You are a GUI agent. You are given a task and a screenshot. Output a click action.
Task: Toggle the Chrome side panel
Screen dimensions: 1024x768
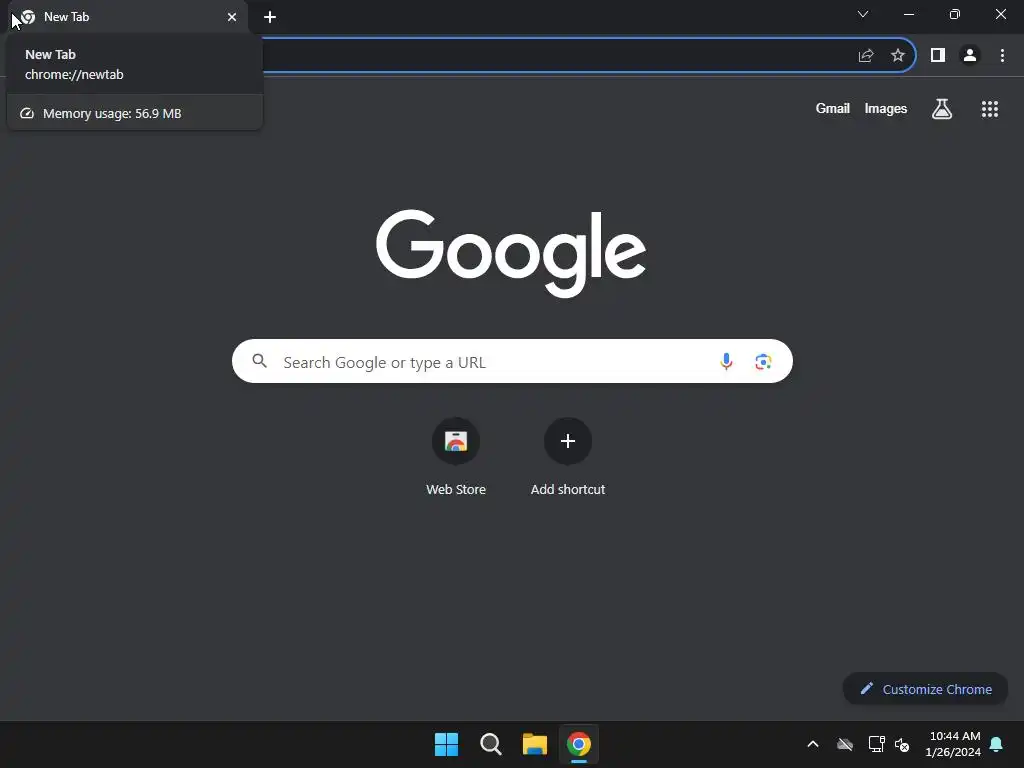938,56
